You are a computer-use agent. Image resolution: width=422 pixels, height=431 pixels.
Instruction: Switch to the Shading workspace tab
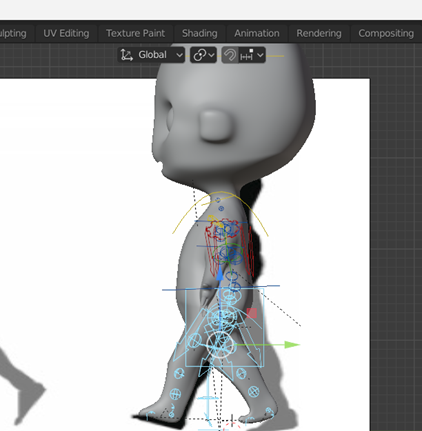199,33
